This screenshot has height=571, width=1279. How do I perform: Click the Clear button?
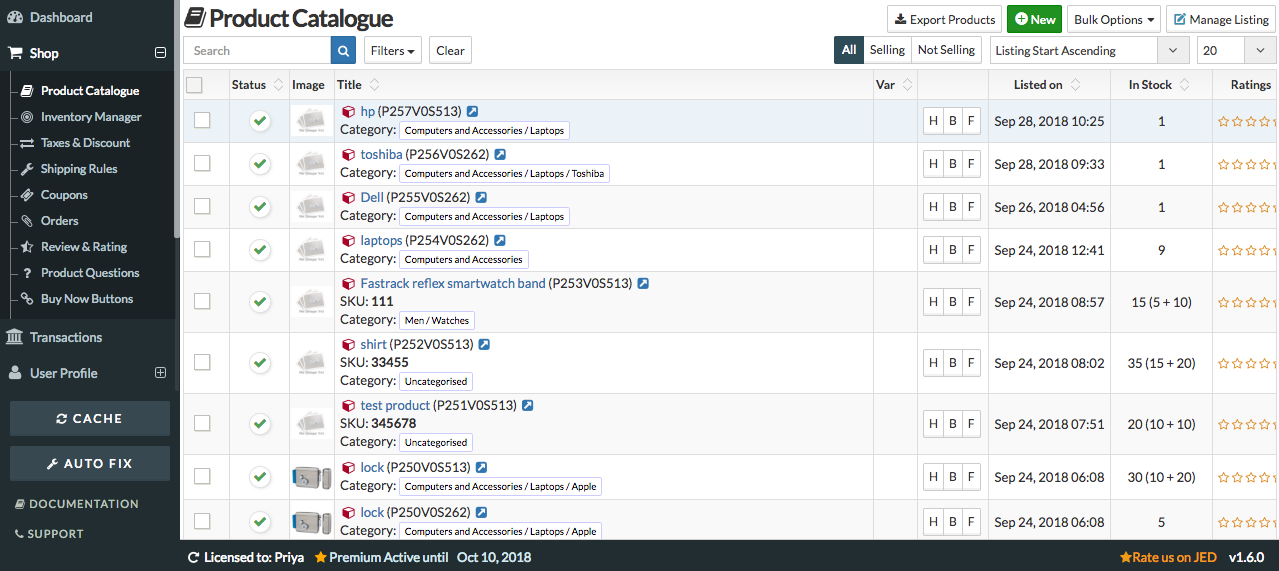[450, 50]
